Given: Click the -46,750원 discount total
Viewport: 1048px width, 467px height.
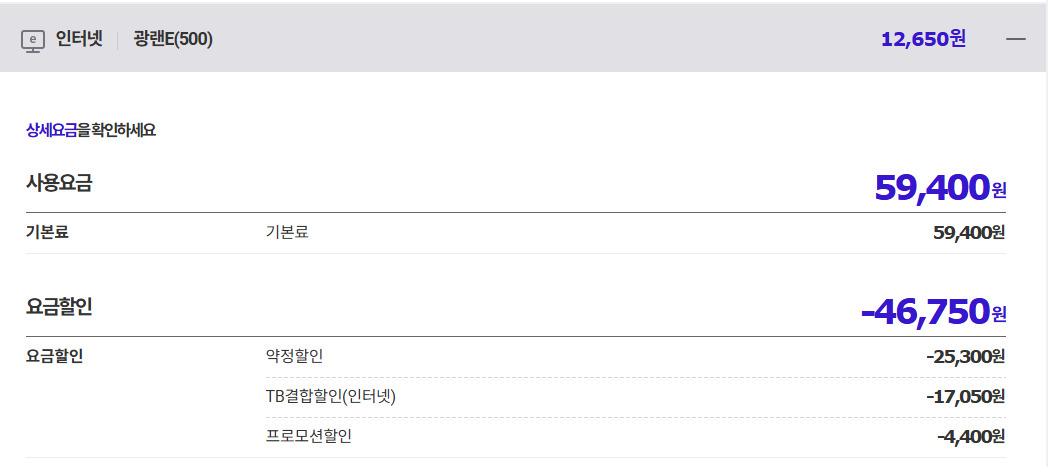Looking at the screenshot, I should (932, 312).
